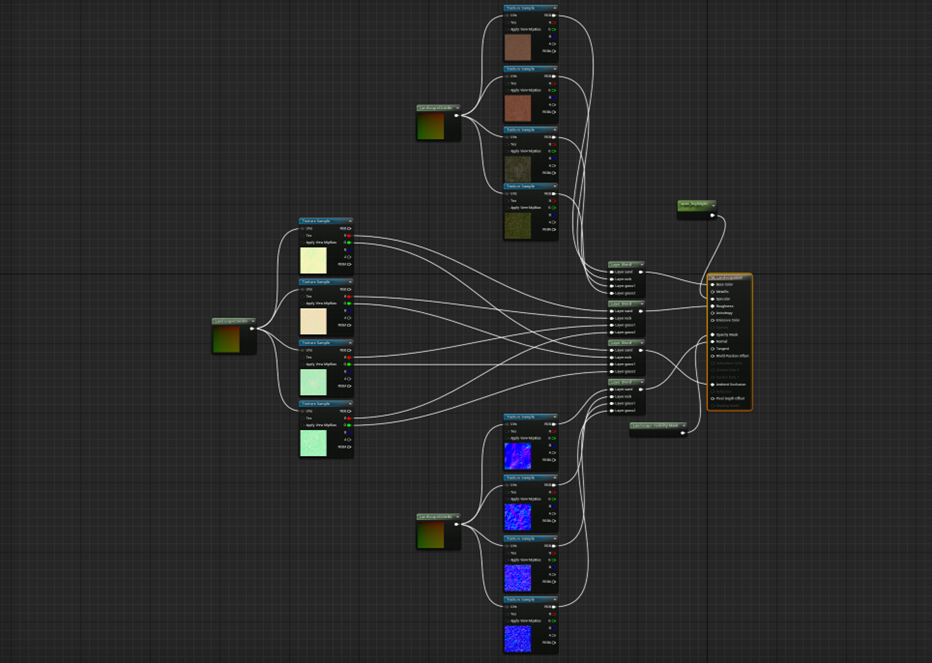Select the Landscape Visibility Mask node title
This screenshot has width=932, height=663.
pos(654,425)
